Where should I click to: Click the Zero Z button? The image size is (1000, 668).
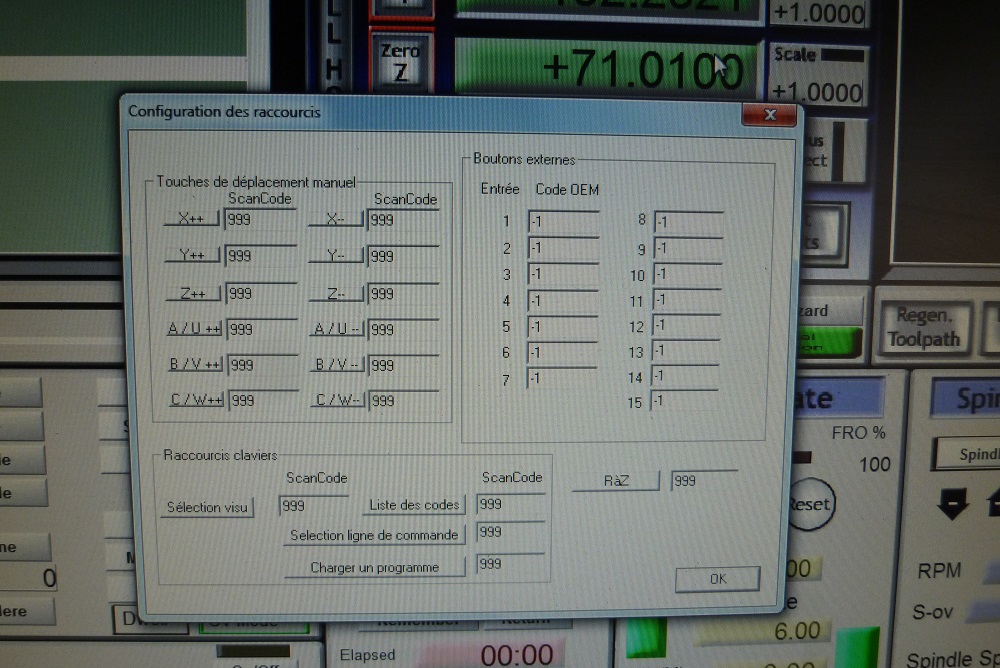pos(401,60)
